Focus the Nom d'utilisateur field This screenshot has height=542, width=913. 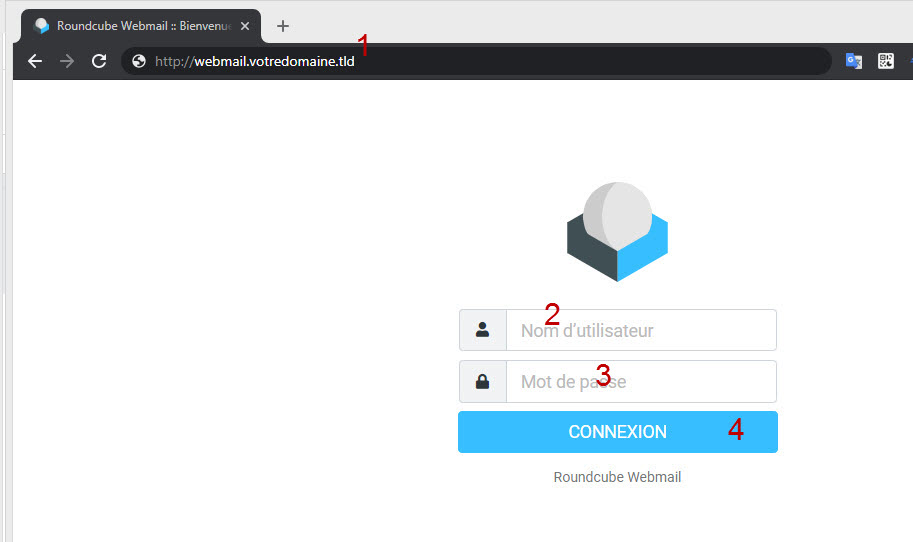[641, 330]
